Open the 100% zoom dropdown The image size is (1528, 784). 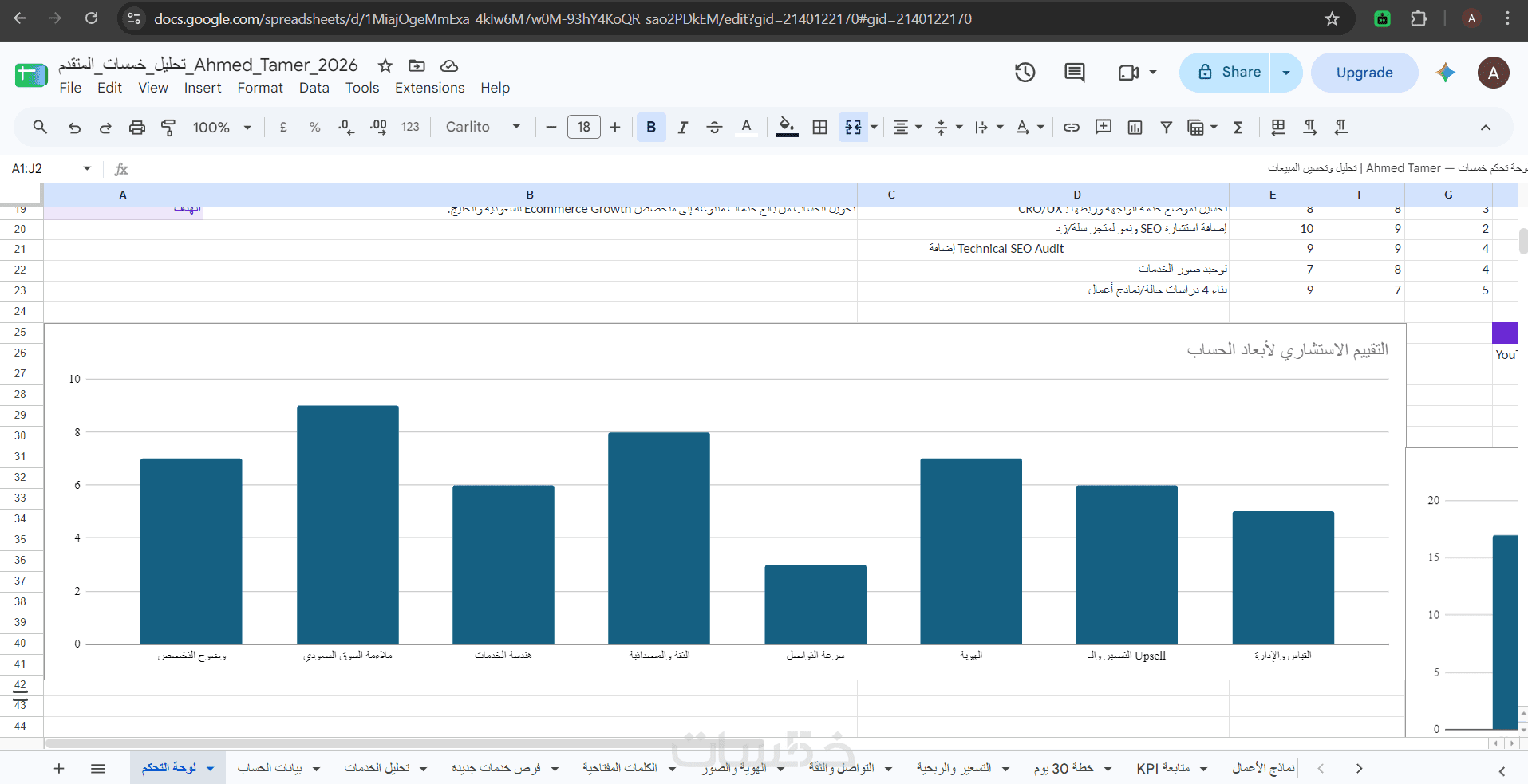222,128
